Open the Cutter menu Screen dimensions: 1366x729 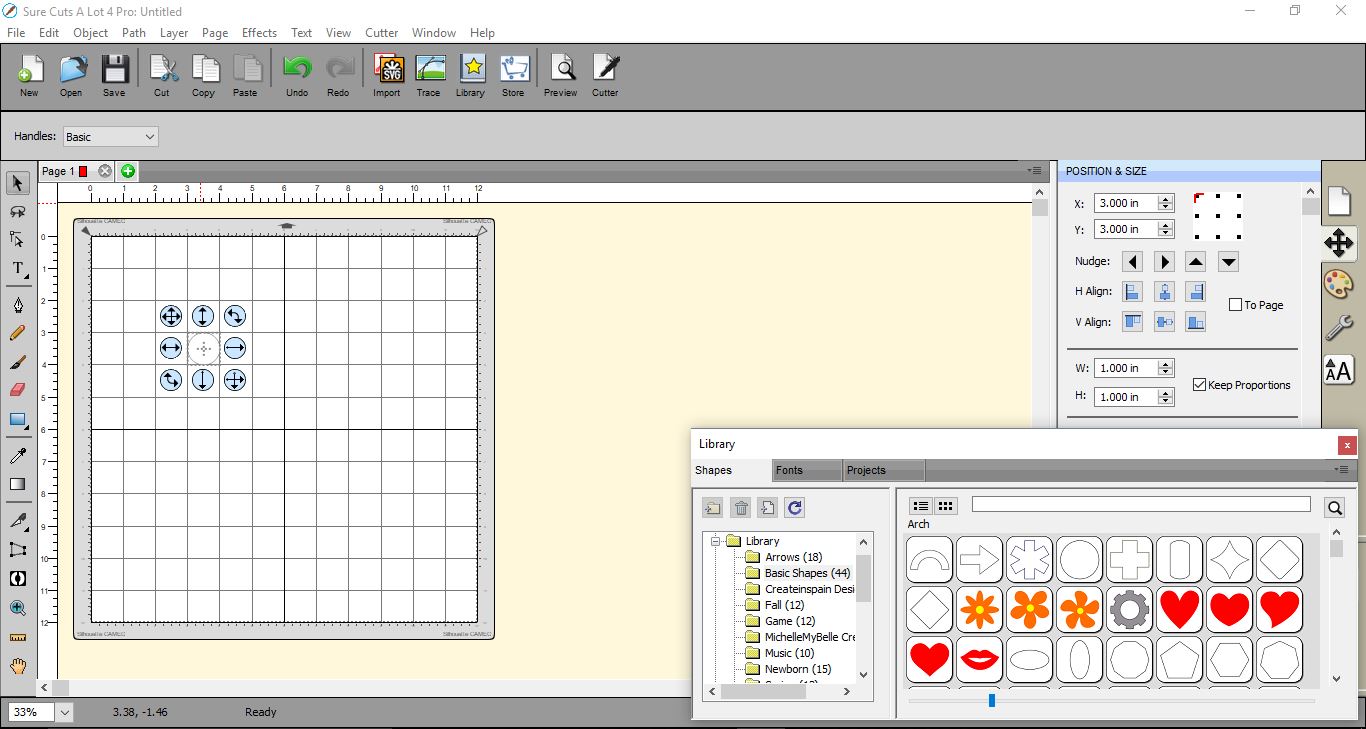tap(381, 33)
